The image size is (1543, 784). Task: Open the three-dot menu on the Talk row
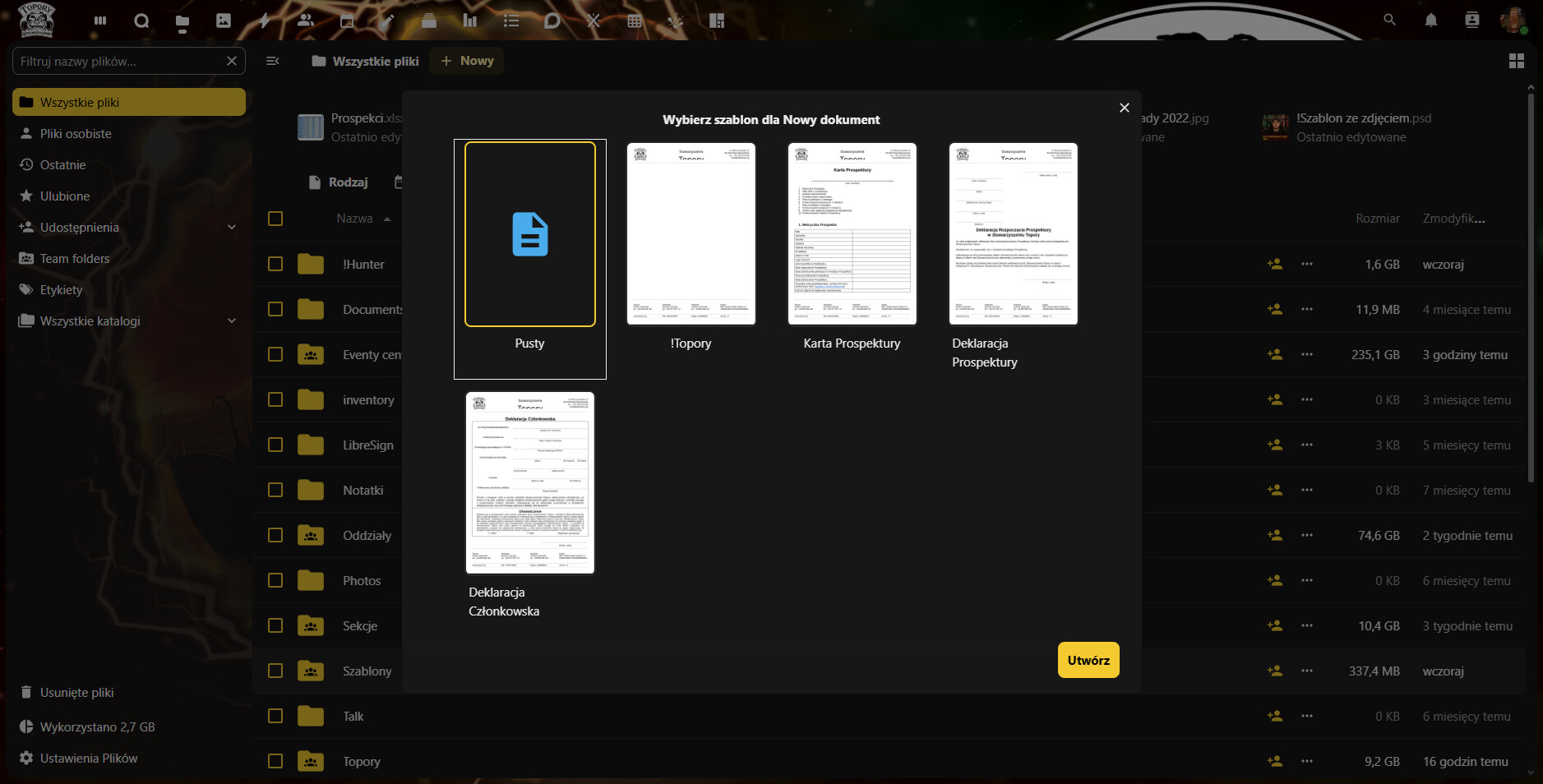1307,717
